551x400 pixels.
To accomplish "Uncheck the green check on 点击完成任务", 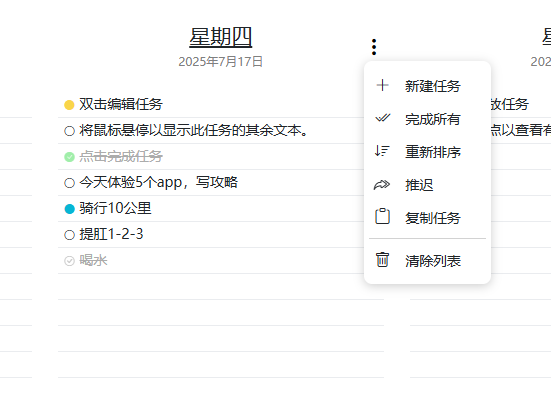I will [x=70, y=157].
